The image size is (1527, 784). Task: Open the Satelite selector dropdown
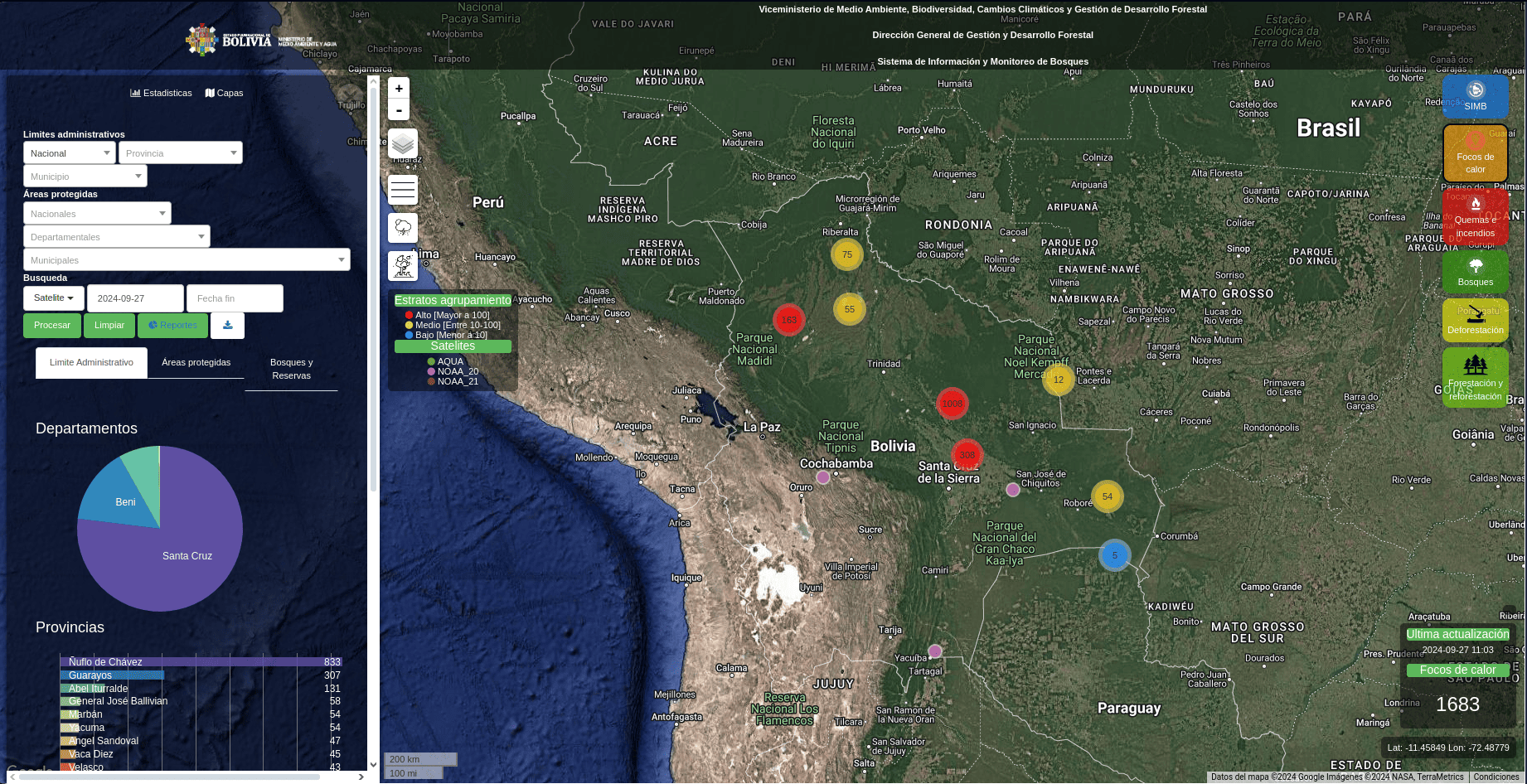point(54,298)
